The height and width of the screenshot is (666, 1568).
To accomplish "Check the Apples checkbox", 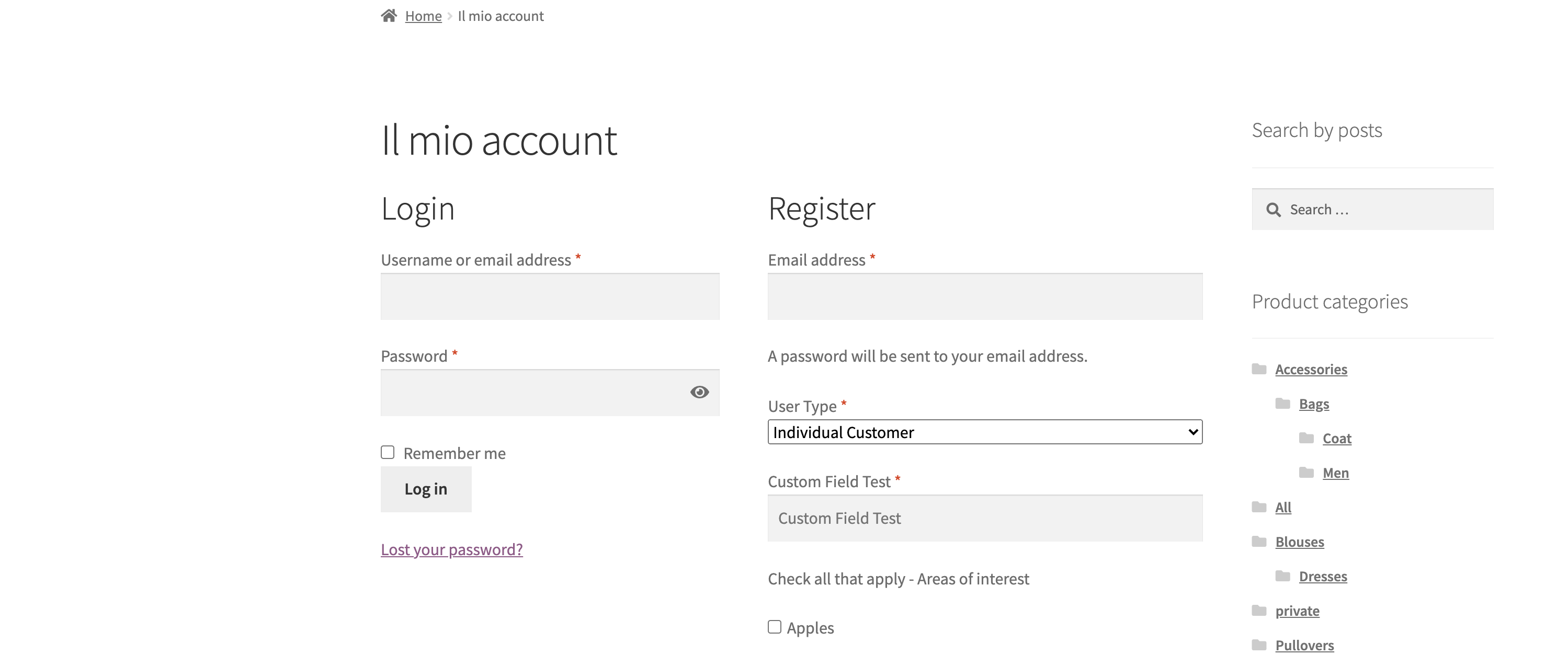I will (x=774, y=627).
